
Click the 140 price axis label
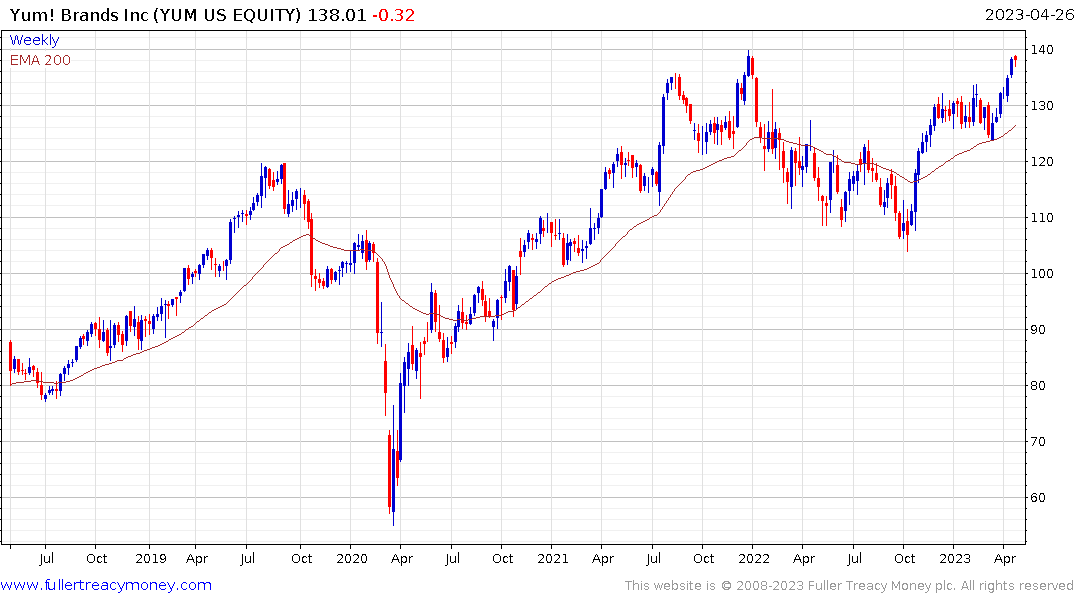[1042, 49]
